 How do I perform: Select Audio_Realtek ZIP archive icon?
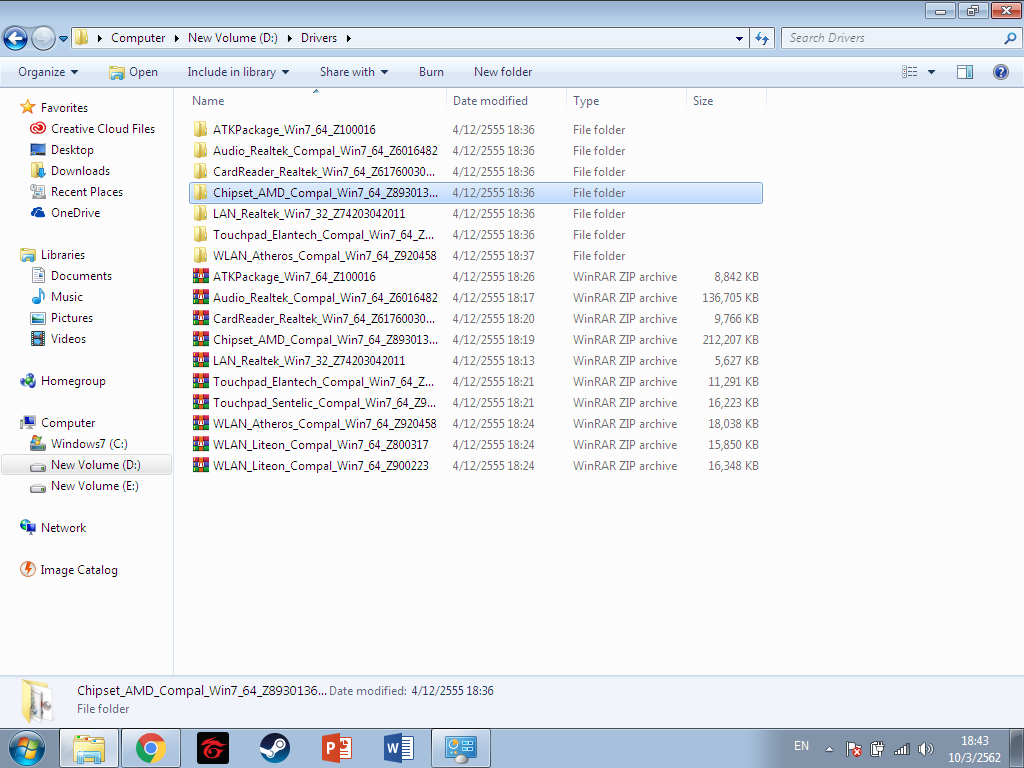(200, 297)
